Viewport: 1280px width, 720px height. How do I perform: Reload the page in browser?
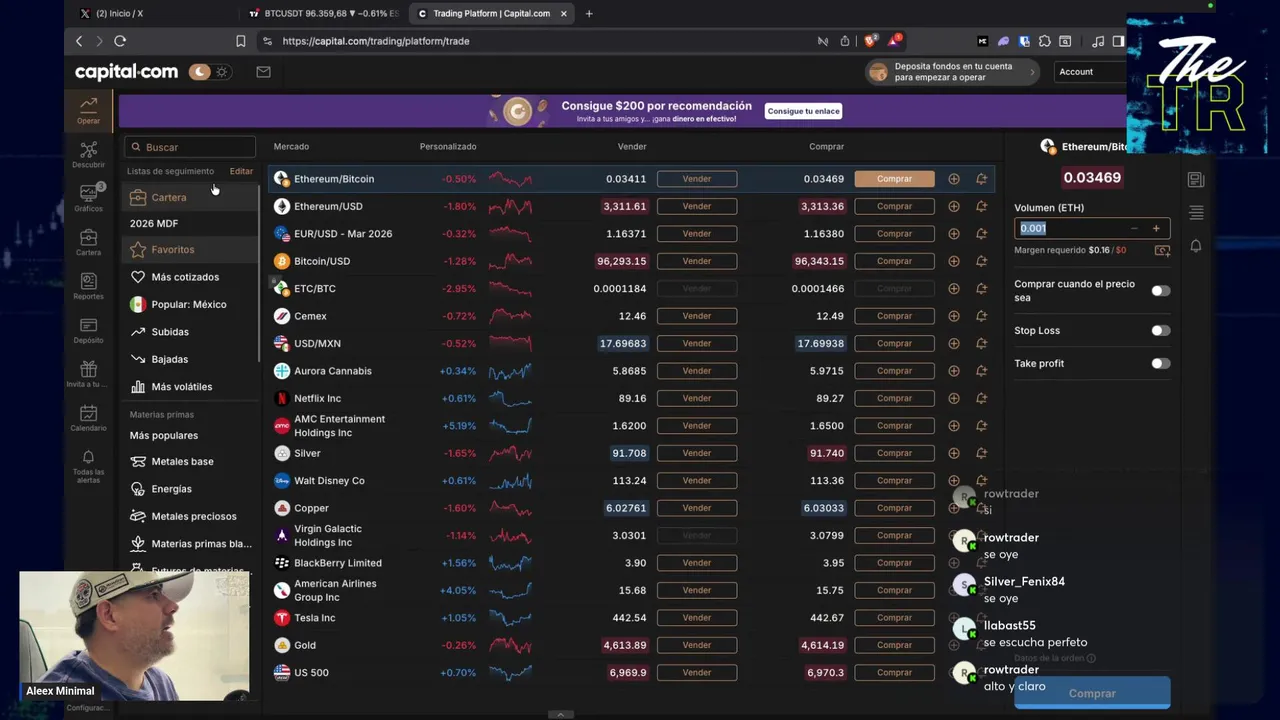click(120, 41)
